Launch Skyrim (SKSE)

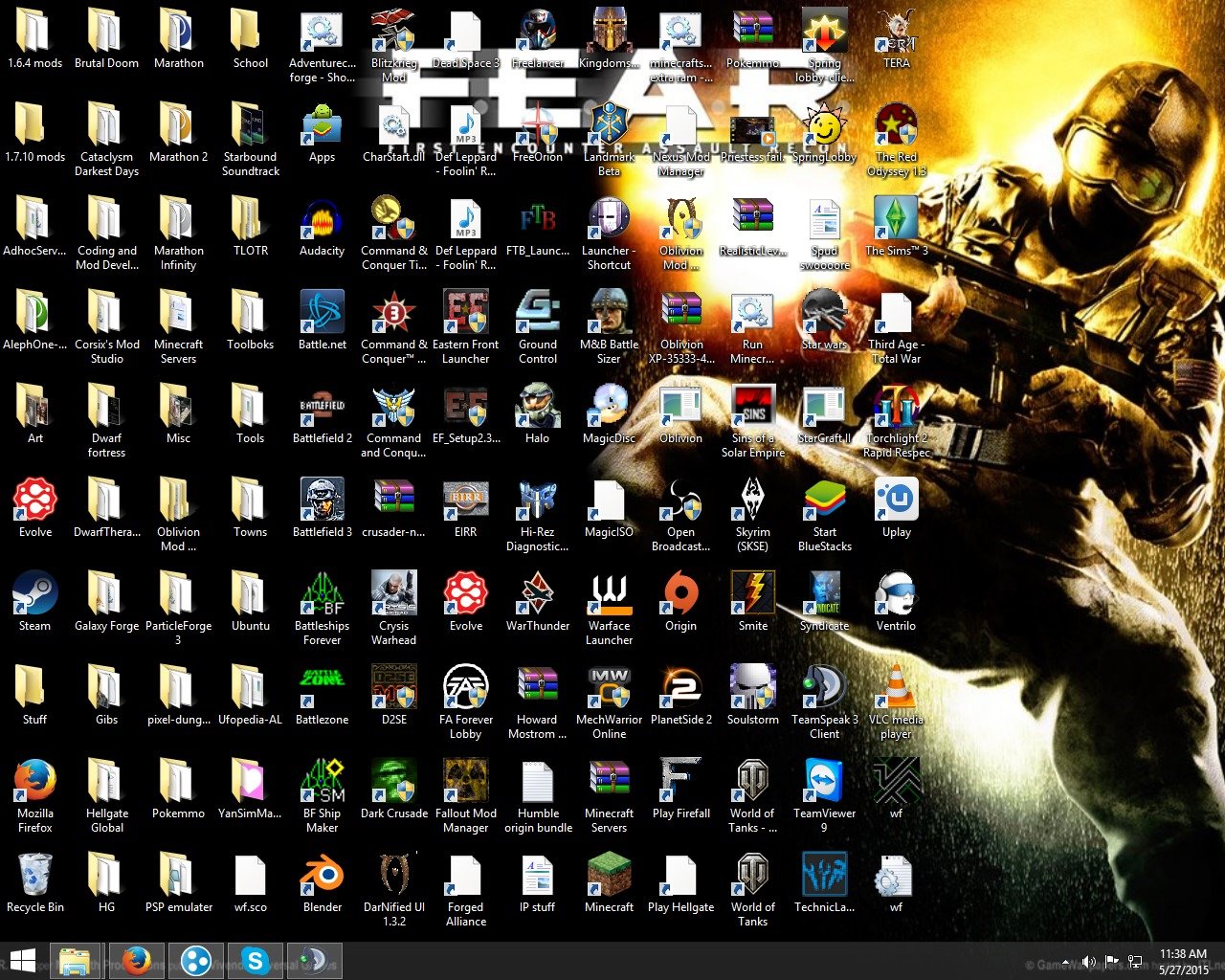[752, 500]
